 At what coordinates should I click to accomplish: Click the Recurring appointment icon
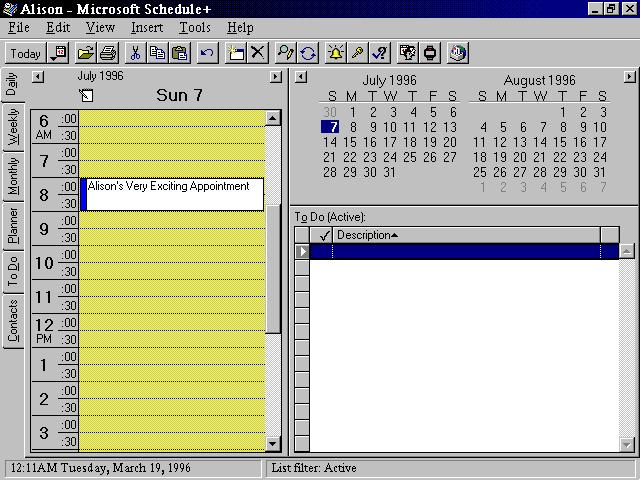pyautogui.click(x=309, y=53)
